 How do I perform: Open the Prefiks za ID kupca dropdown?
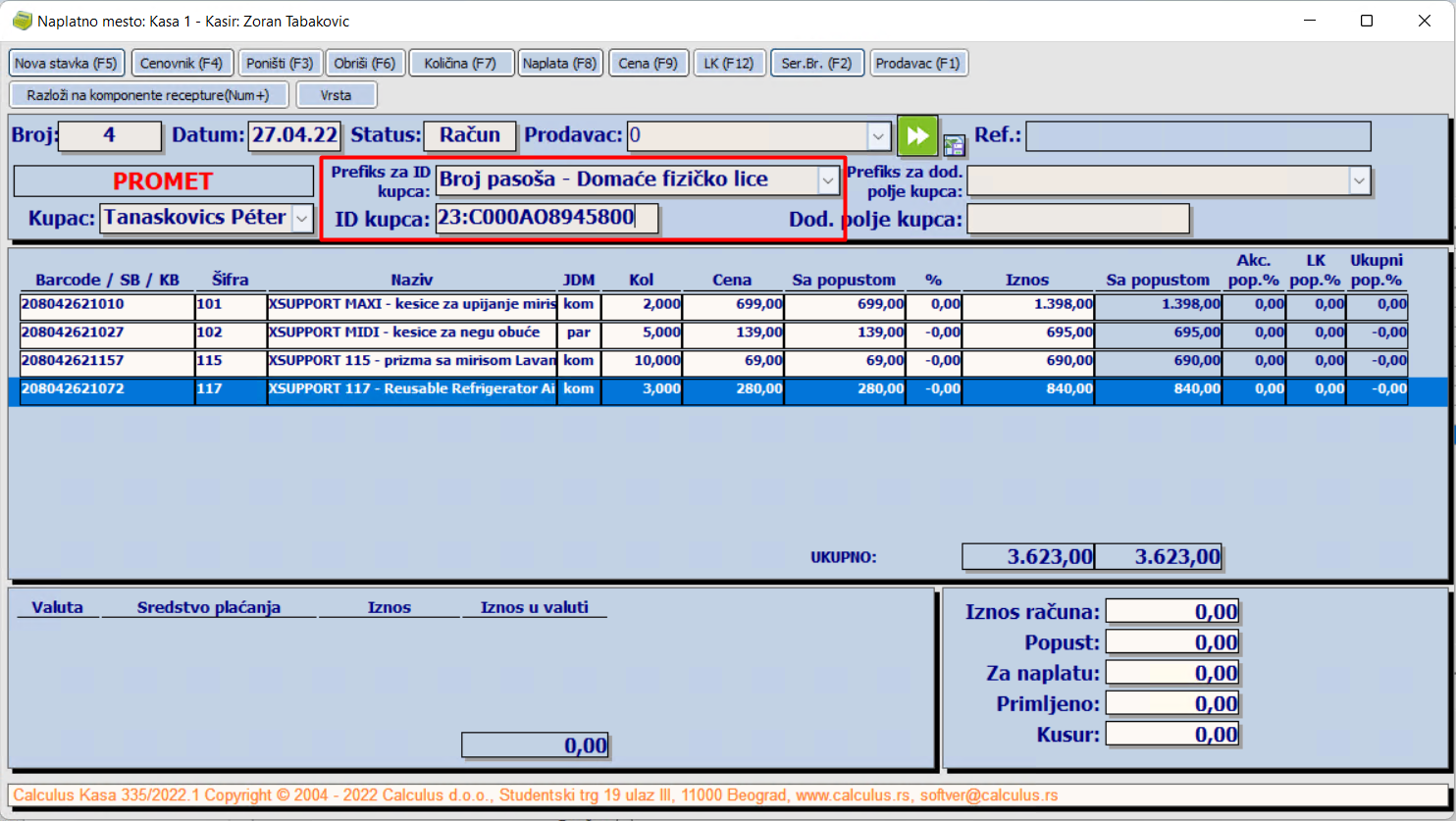(x=829, y=180)
